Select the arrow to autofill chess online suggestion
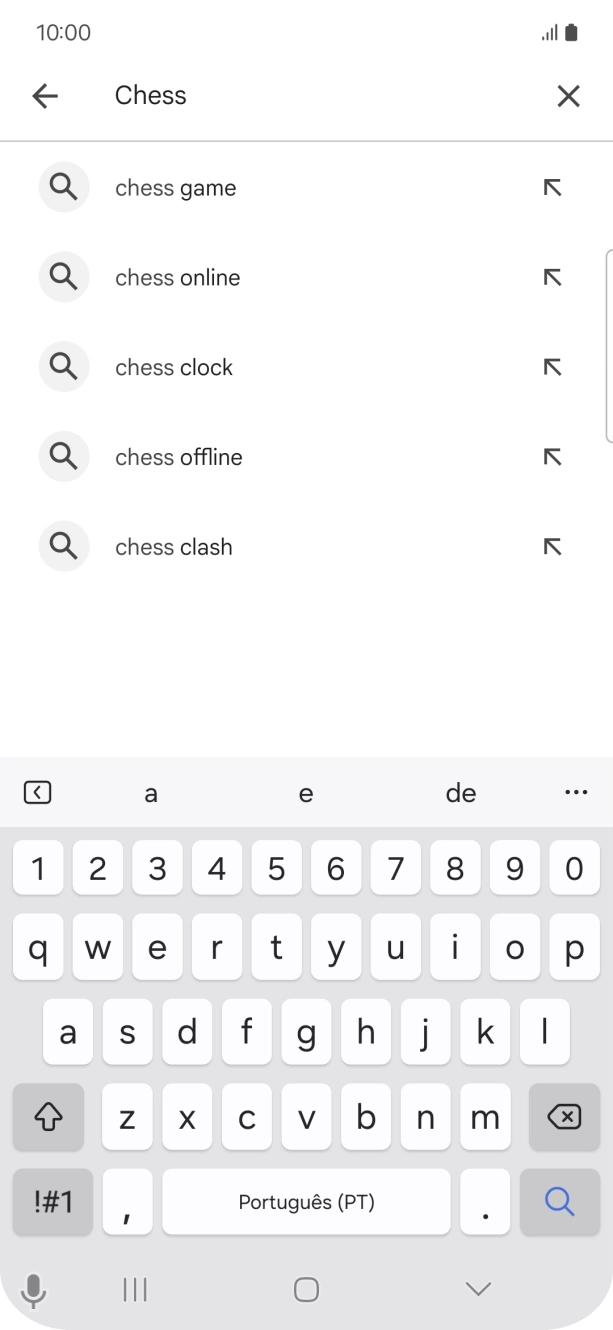 [x=552, y=277]
